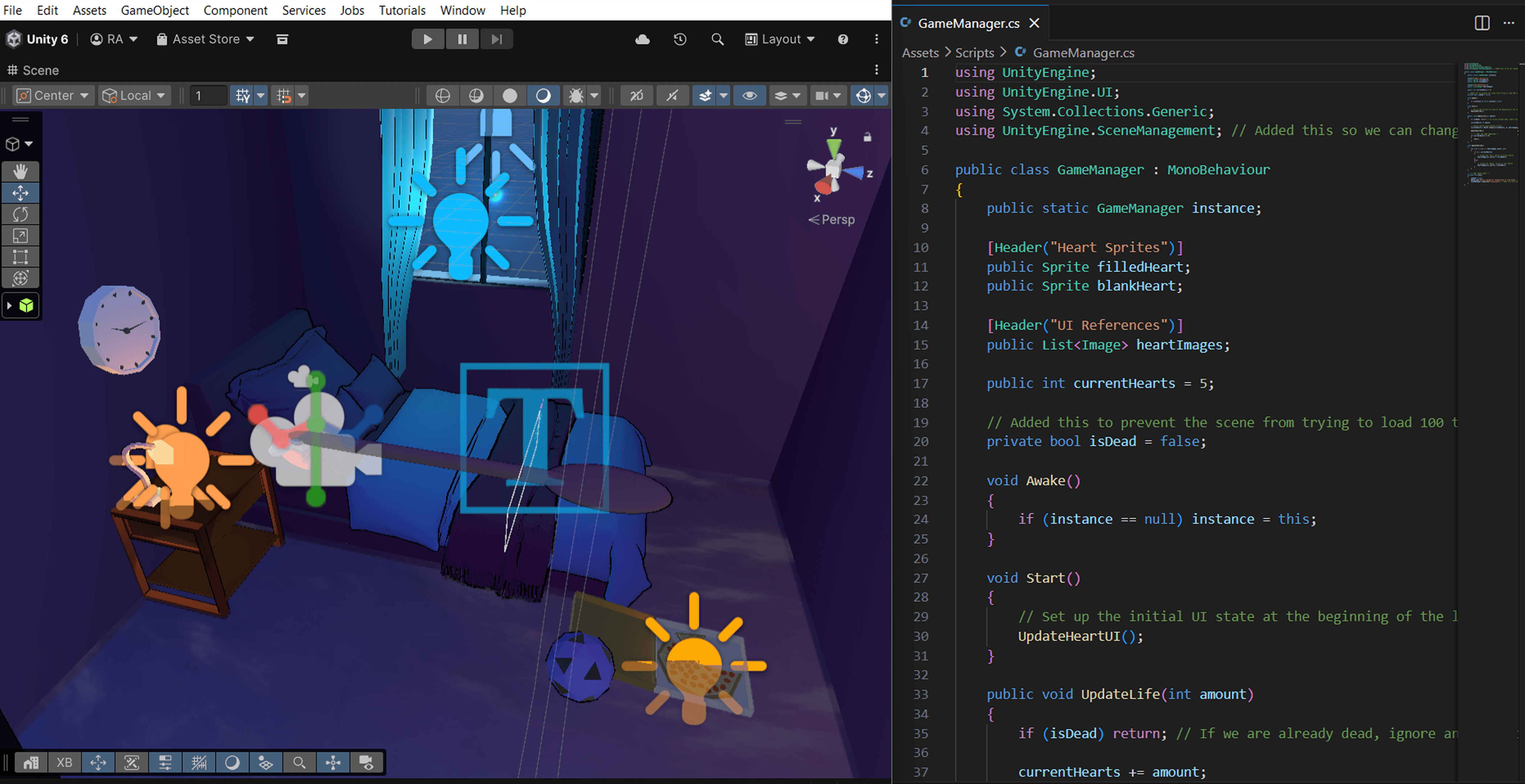Select the Rect transform tool
Image resolution: width=1525 pixels, height=784 pixels.
click(20, 257)
